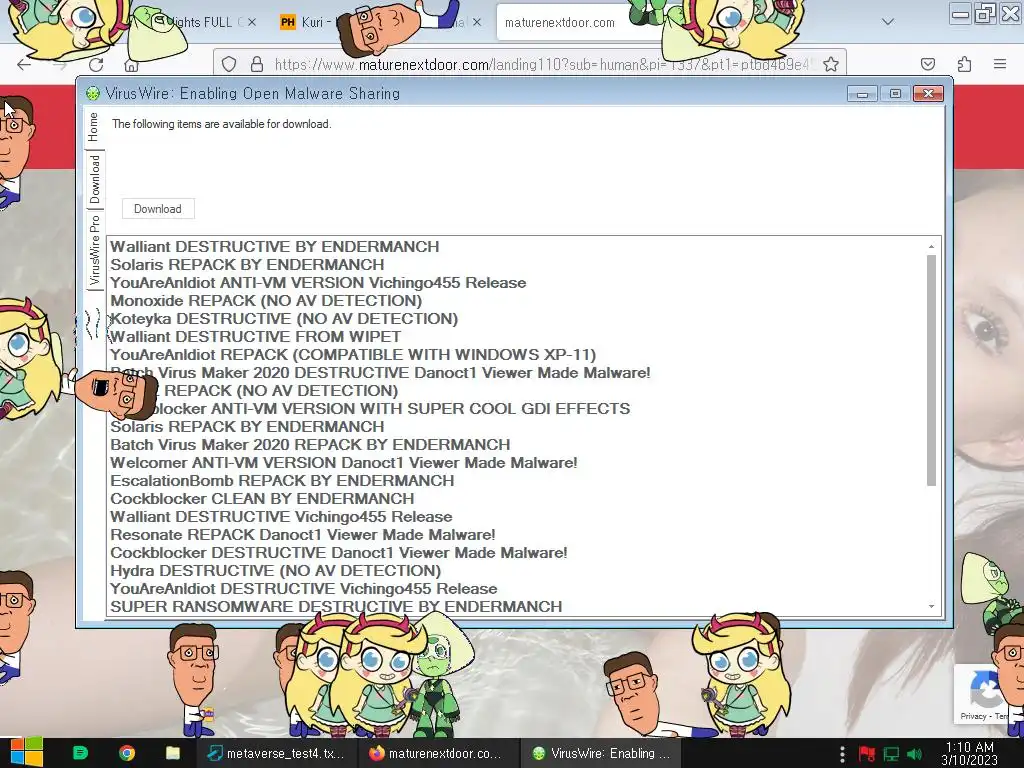
Task: Switch to metaverse_test4.txt taskbar window
Action: [276, 753]
